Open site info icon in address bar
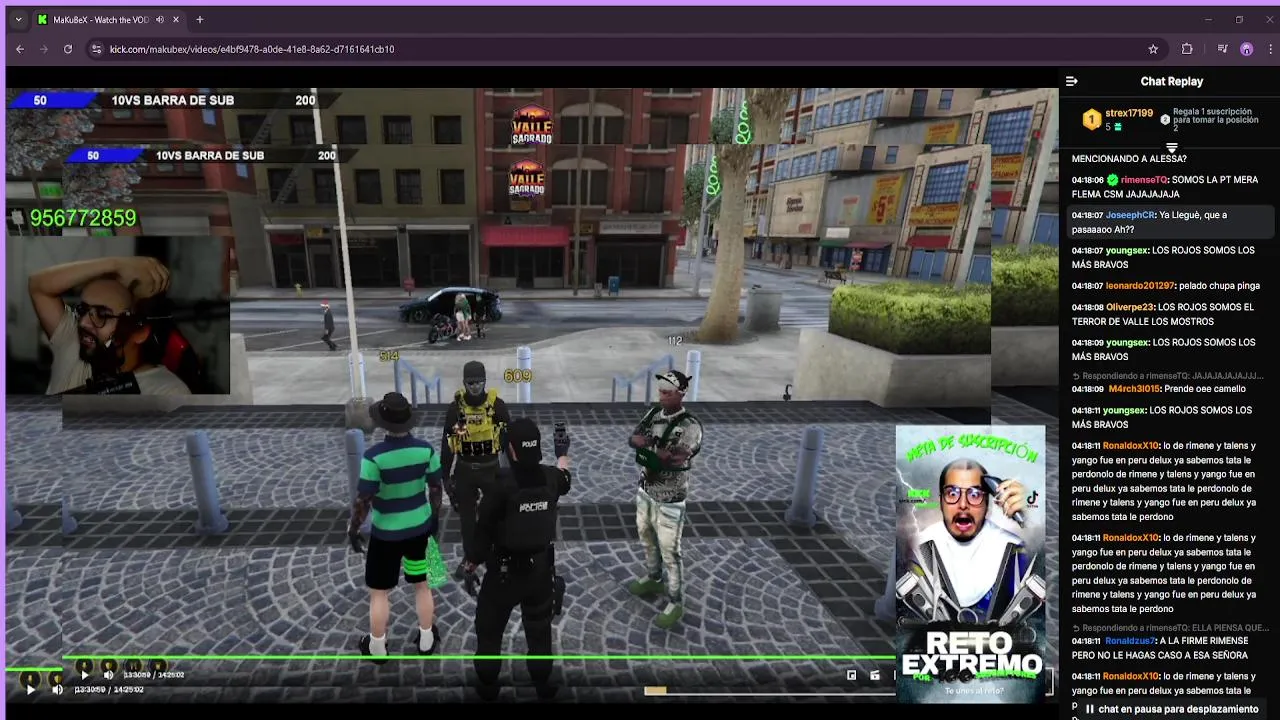 pos(96,49)
